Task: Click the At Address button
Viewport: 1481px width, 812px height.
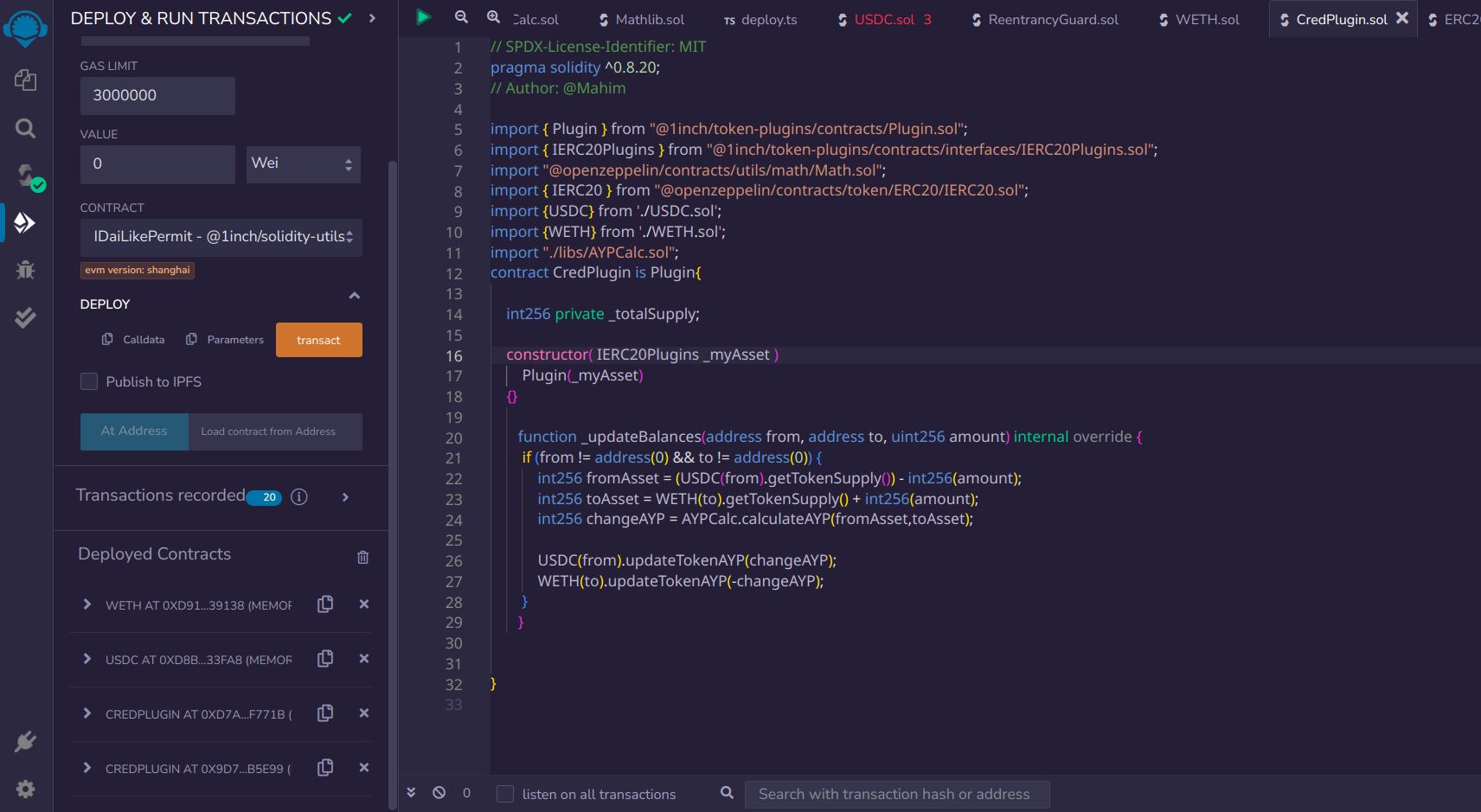Action: pos(134,432)
